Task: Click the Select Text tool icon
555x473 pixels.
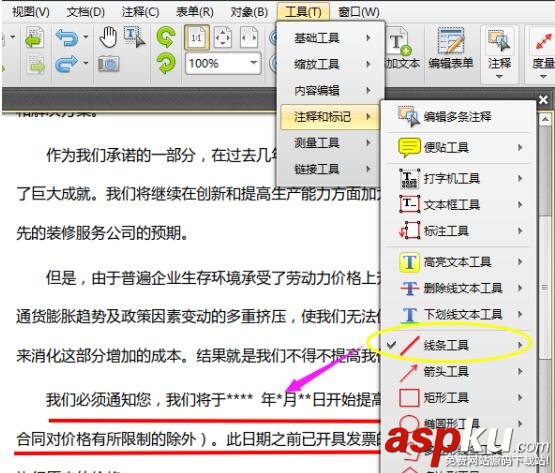Action: (x=135, y=37)
